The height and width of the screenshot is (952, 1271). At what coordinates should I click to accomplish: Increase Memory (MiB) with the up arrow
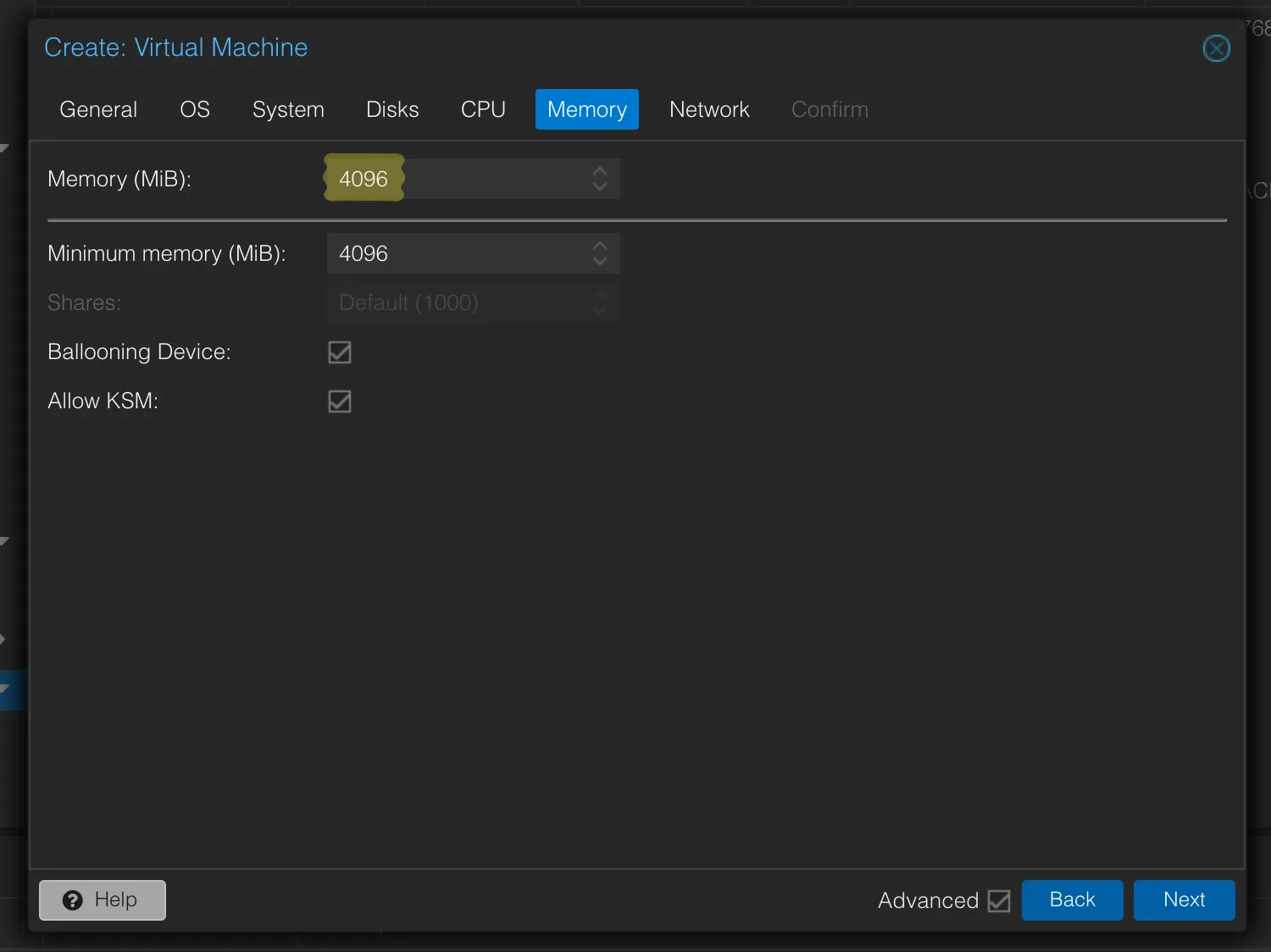(600, 171)
